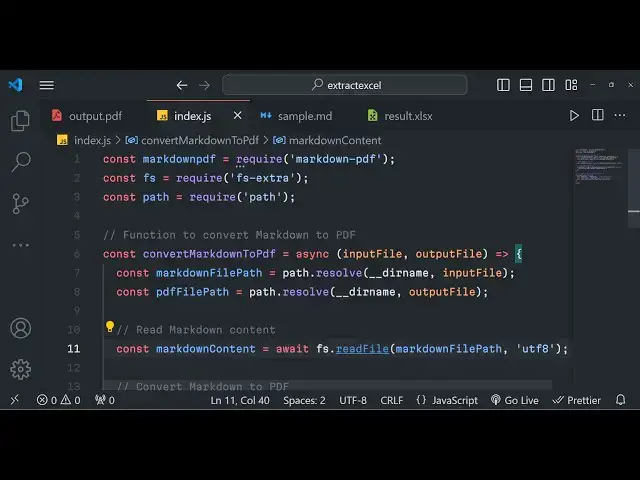
Task: Click 'markdownFilePath' declaration on line 7
Action: click(x=209, y=273)
